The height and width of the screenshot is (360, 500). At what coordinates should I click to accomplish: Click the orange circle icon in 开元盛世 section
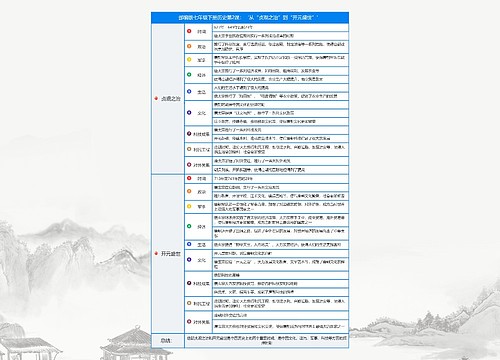click(x=189, y=191)
